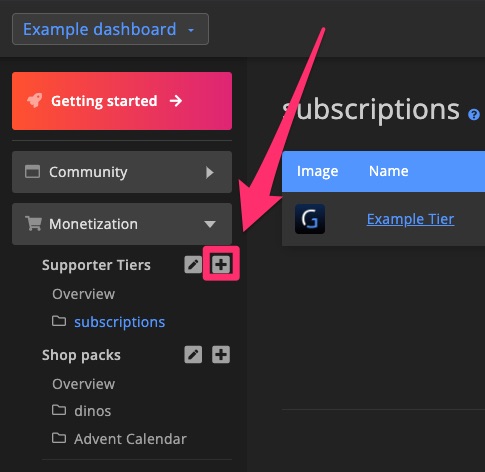The width and height of the screenshot is (485, 472).
Task: Click the folder icon next to dinos
Action: pyautogui.click(x=59, y=410)
